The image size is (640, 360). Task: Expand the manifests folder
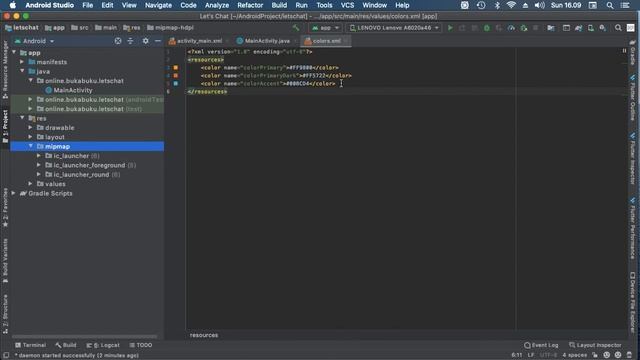22,62
